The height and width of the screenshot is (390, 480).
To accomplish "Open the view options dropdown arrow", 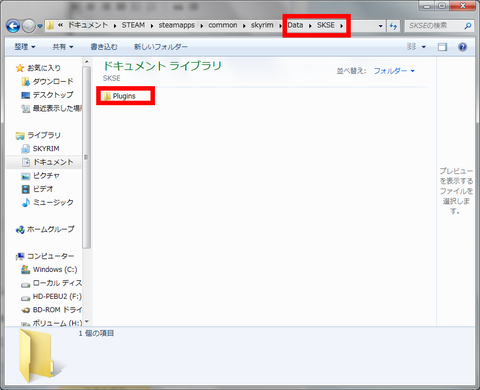I will pyautogui.click(x=424, y=47).
